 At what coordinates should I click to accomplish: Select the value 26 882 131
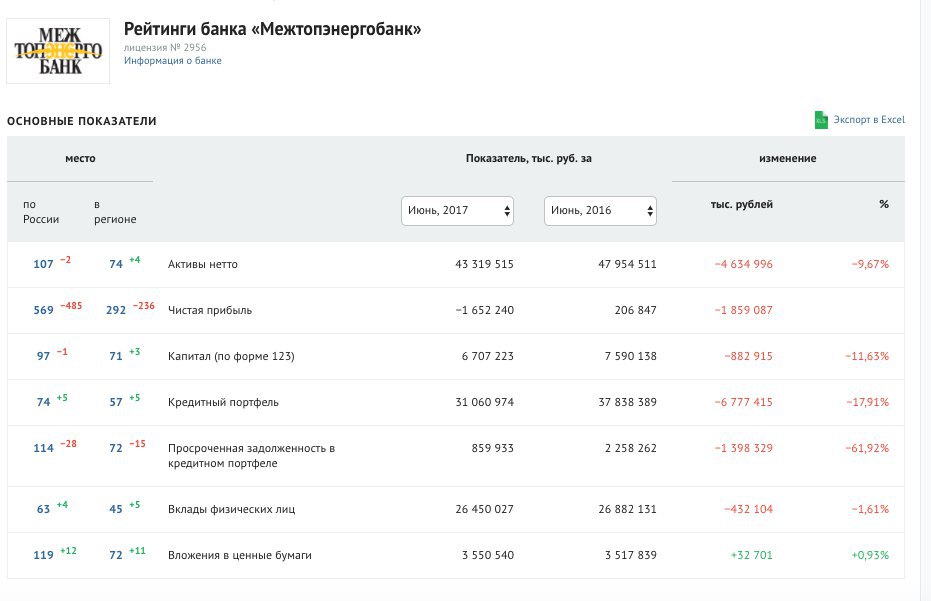coord(627,509)
